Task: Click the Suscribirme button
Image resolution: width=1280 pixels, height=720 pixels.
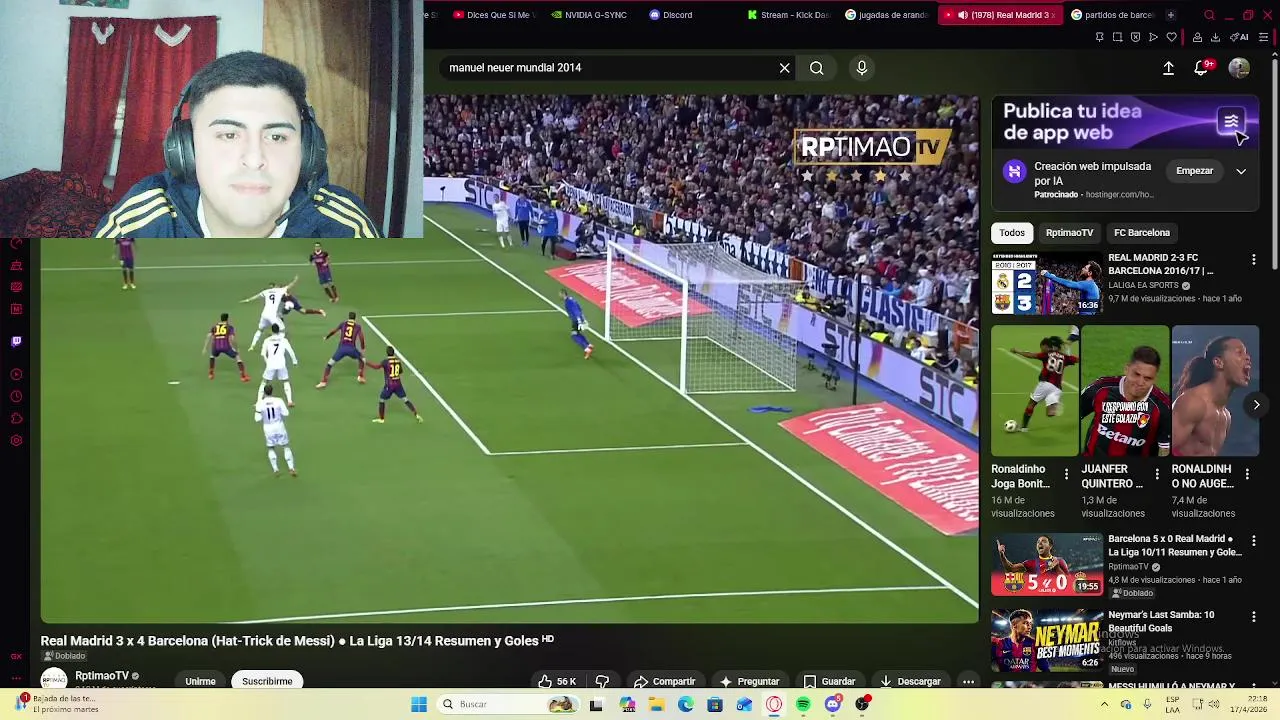Action: [267, 681]
